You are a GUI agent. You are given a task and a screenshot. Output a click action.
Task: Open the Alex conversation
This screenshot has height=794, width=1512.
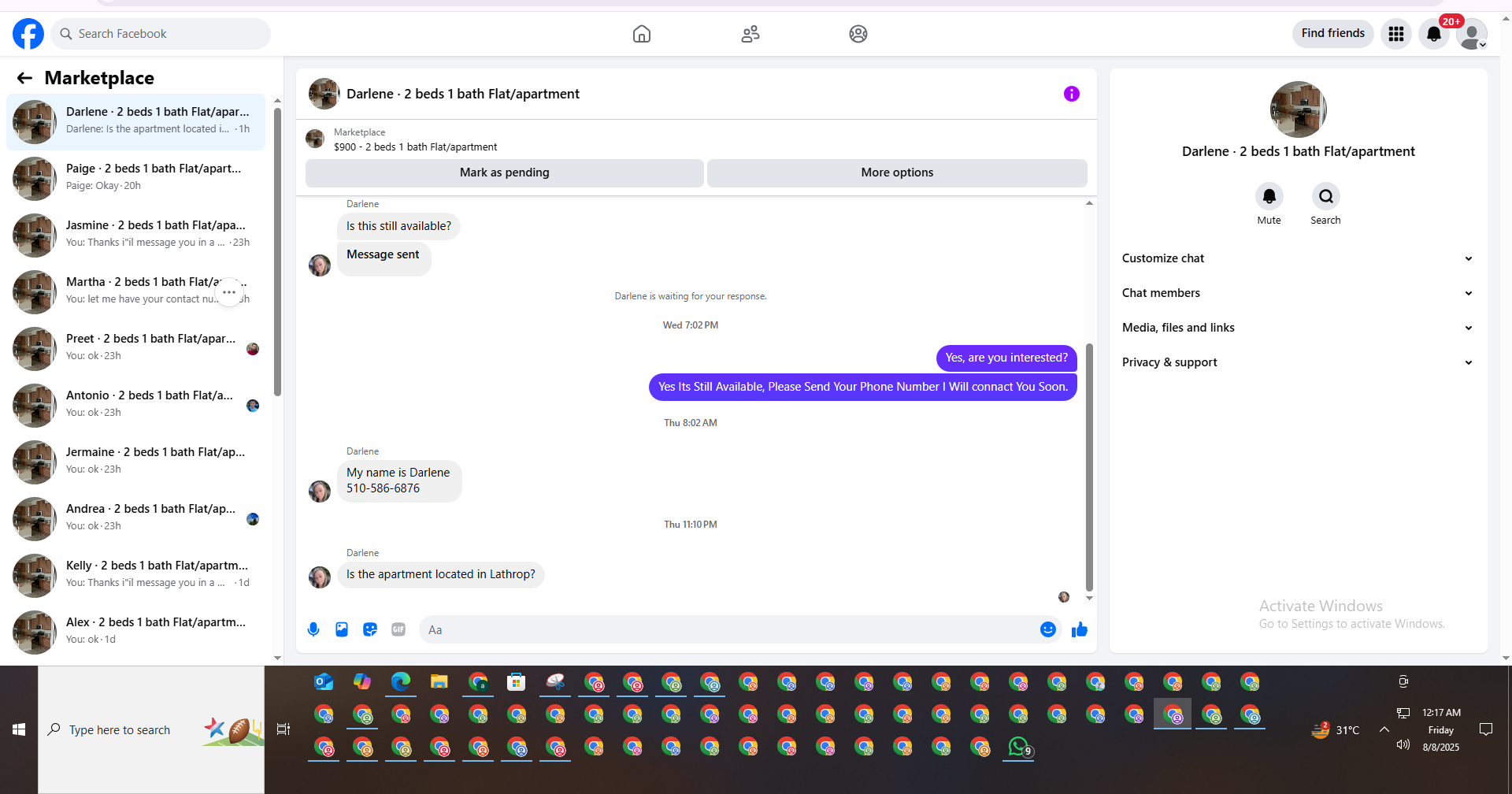[x=135, y=633]
